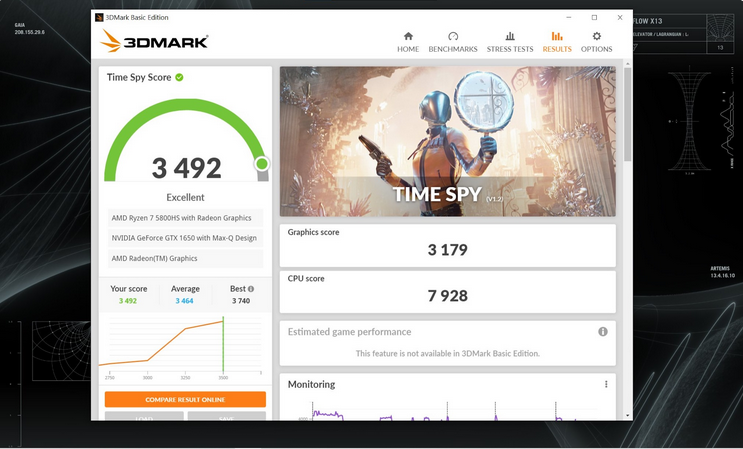This screenshot has width=743, height=449.
Task: Go to the Stress Tests tab
Action: pyautogui.click(x=510, y=42)
